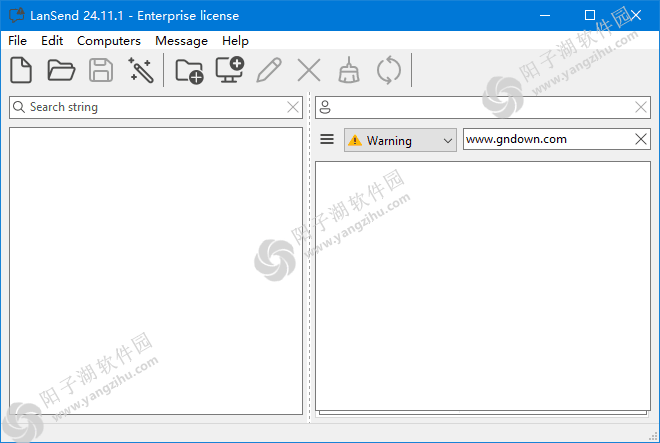Clear the recipient field with its X

pyautogui.click(x=641, y=107)
